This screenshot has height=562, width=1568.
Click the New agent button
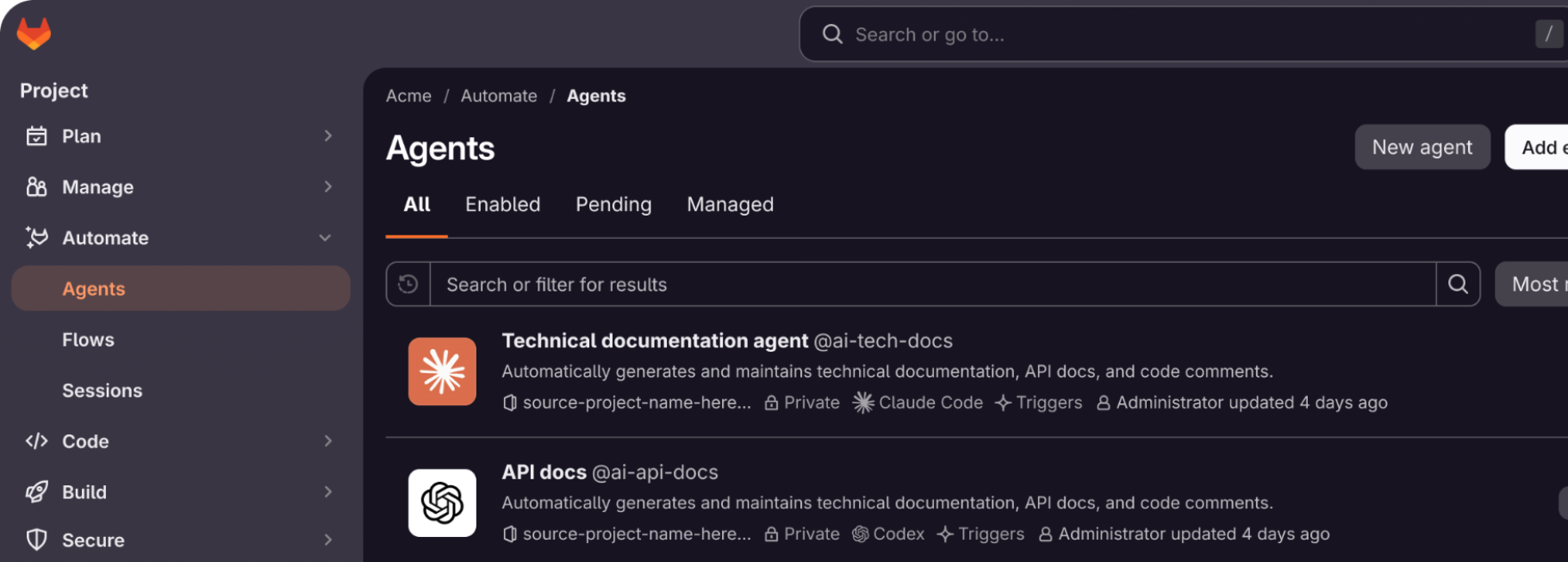(1422, 147)
